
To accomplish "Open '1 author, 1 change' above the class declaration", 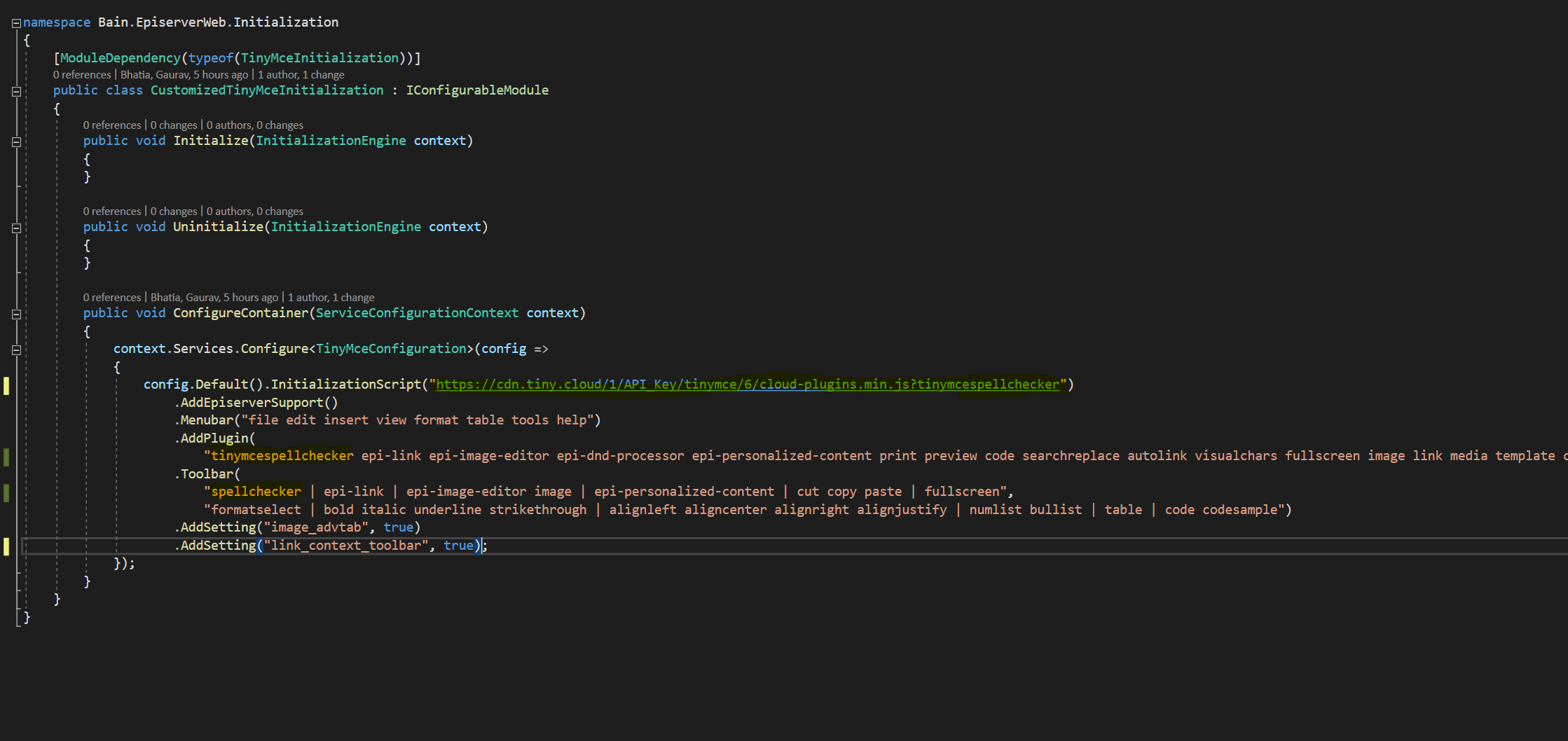I will pos(301,75).
